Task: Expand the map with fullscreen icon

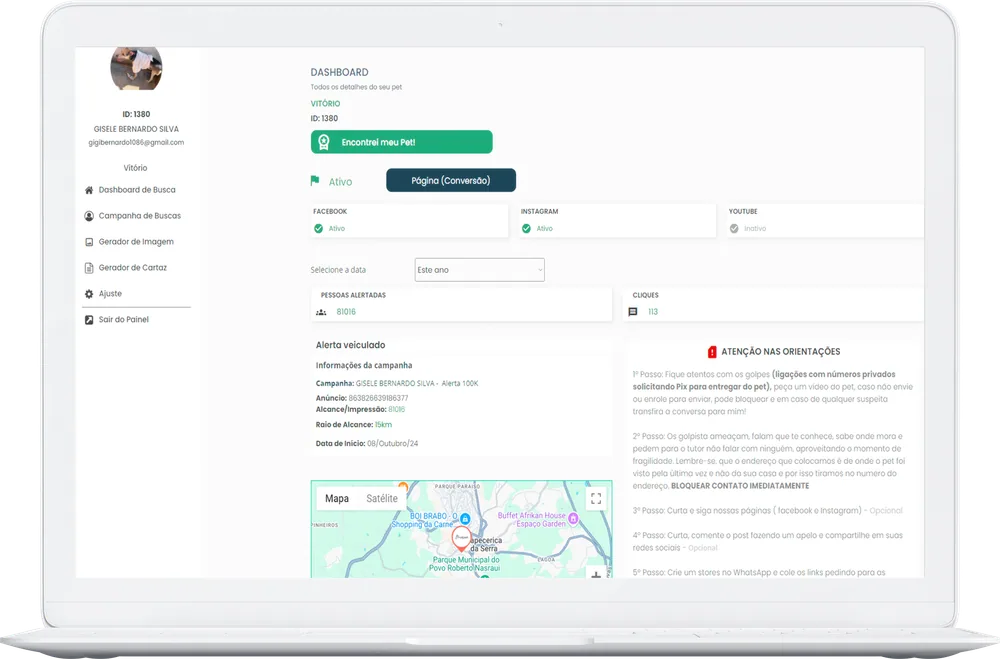Action: click(596, 499)
